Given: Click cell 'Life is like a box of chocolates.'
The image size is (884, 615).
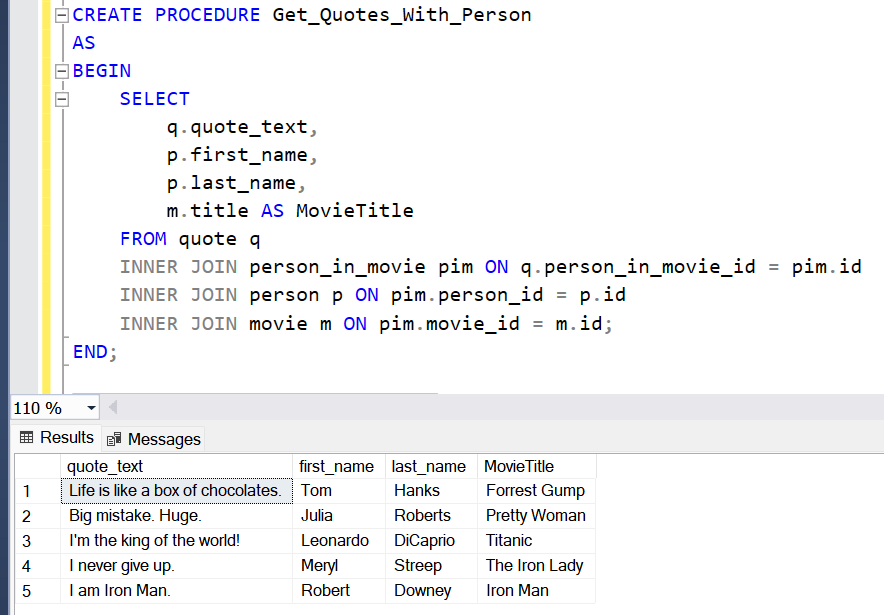Looking at the screenshot, I should tap(176, 491).
